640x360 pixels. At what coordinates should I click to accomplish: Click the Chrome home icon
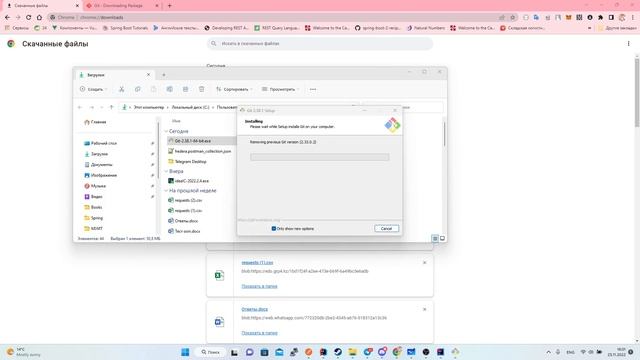(39, 18)
